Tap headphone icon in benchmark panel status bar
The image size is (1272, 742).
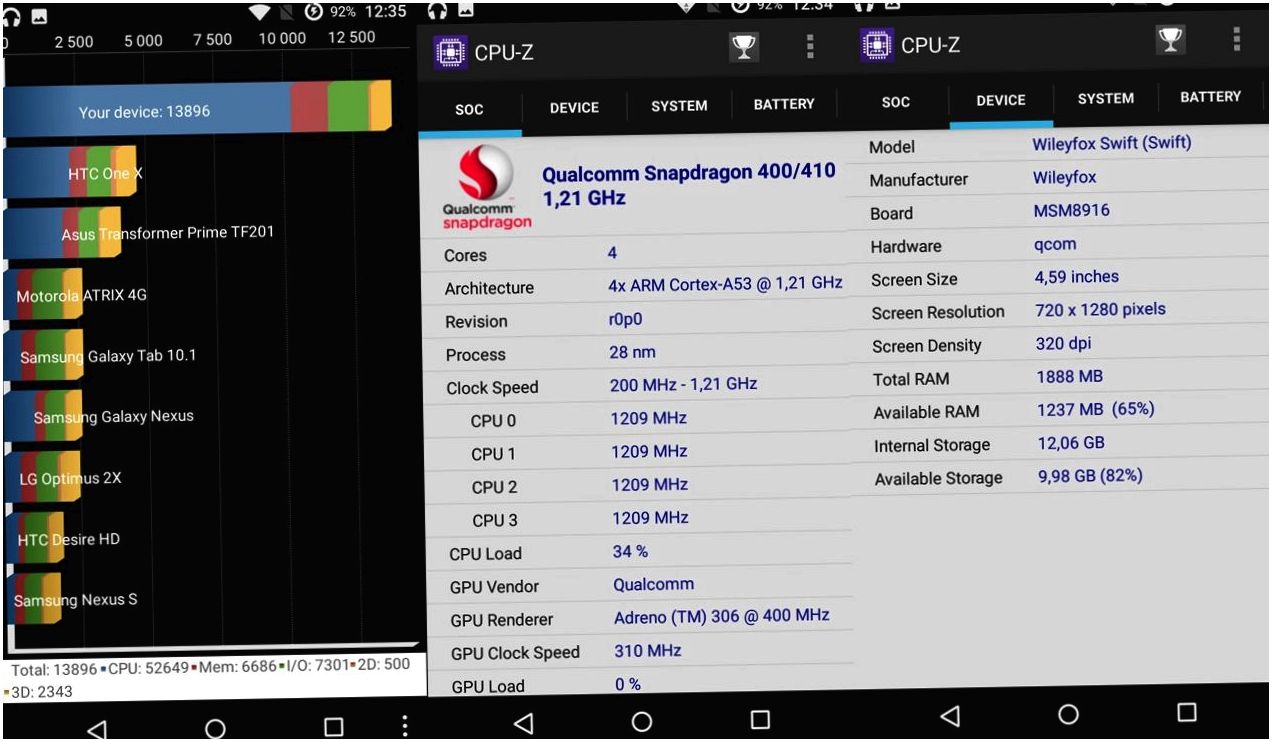pyautogui.click(x=12, y=15)
